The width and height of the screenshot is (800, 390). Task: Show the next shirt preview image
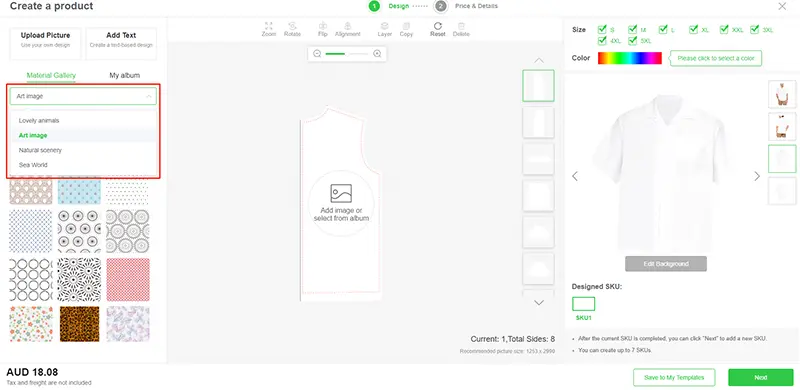coord(757,176)
